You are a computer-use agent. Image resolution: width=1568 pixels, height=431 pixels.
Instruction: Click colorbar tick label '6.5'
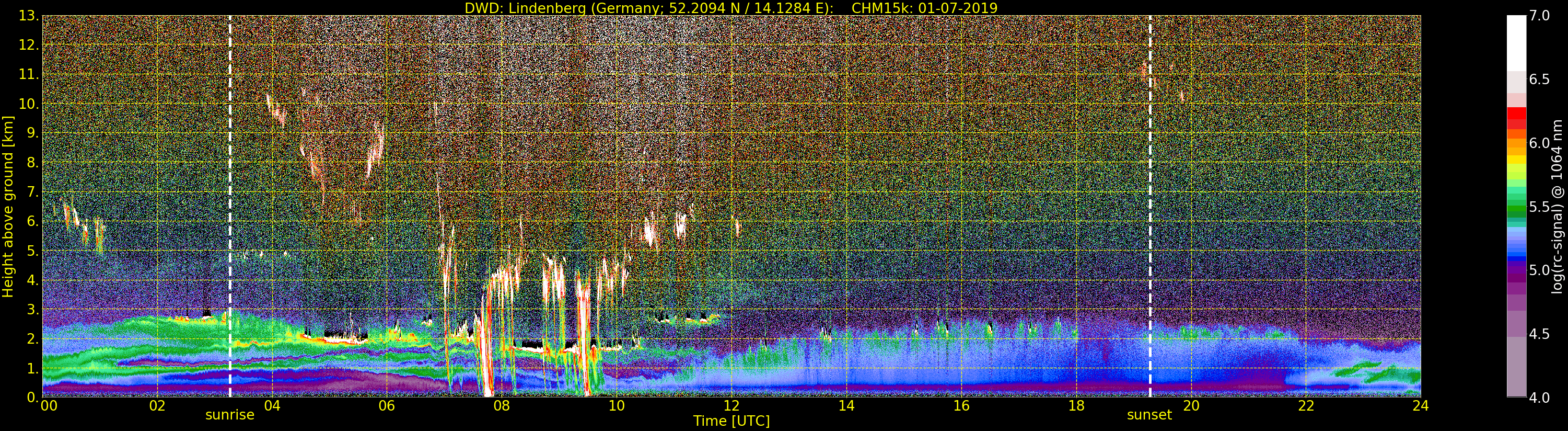[x=1539, y=80]
